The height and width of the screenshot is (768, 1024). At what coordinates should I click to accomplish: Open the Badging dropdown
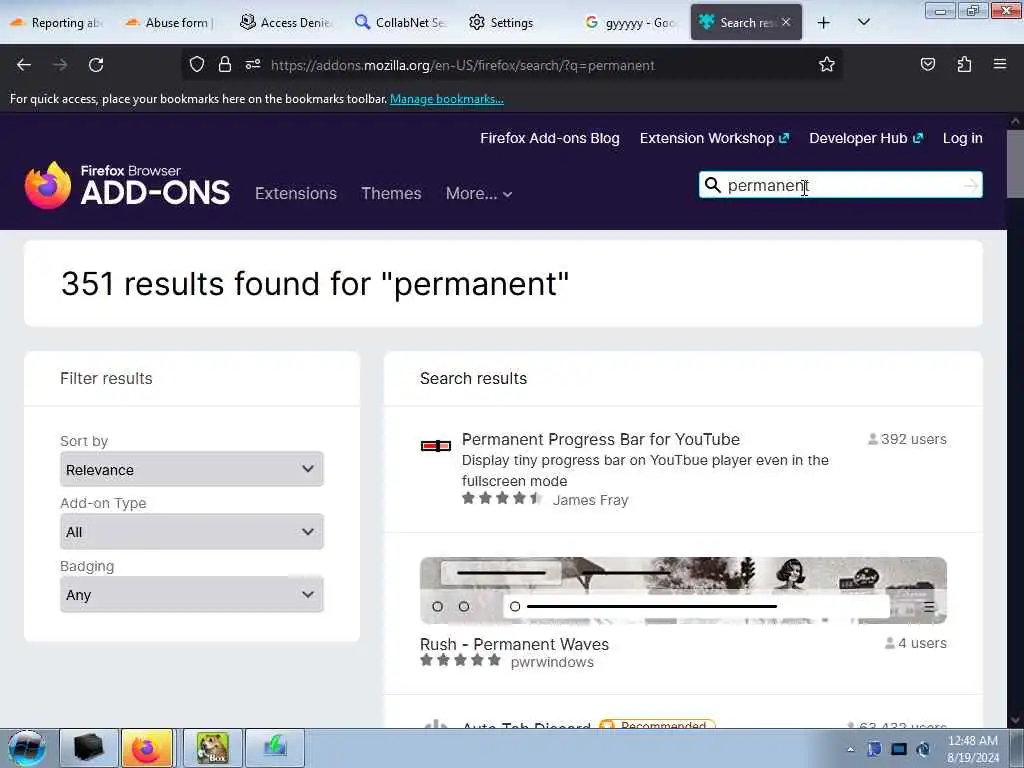(x=191, y=594)
